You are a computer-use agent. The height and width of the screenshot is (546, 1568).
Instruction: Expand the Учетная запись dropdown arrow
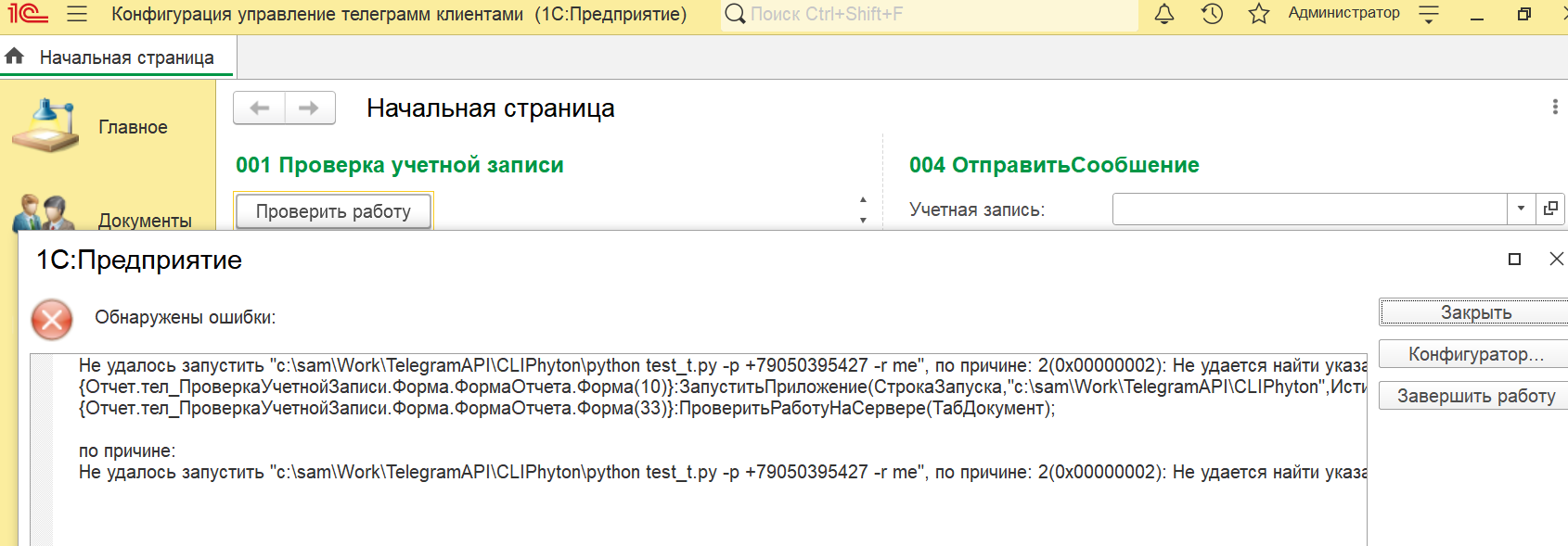(x=1522, y=210)
